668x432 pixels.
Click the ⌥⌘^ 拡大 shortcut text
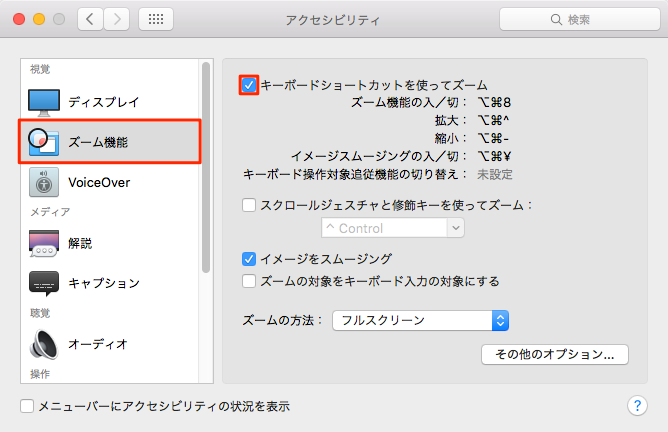point(493,121)
